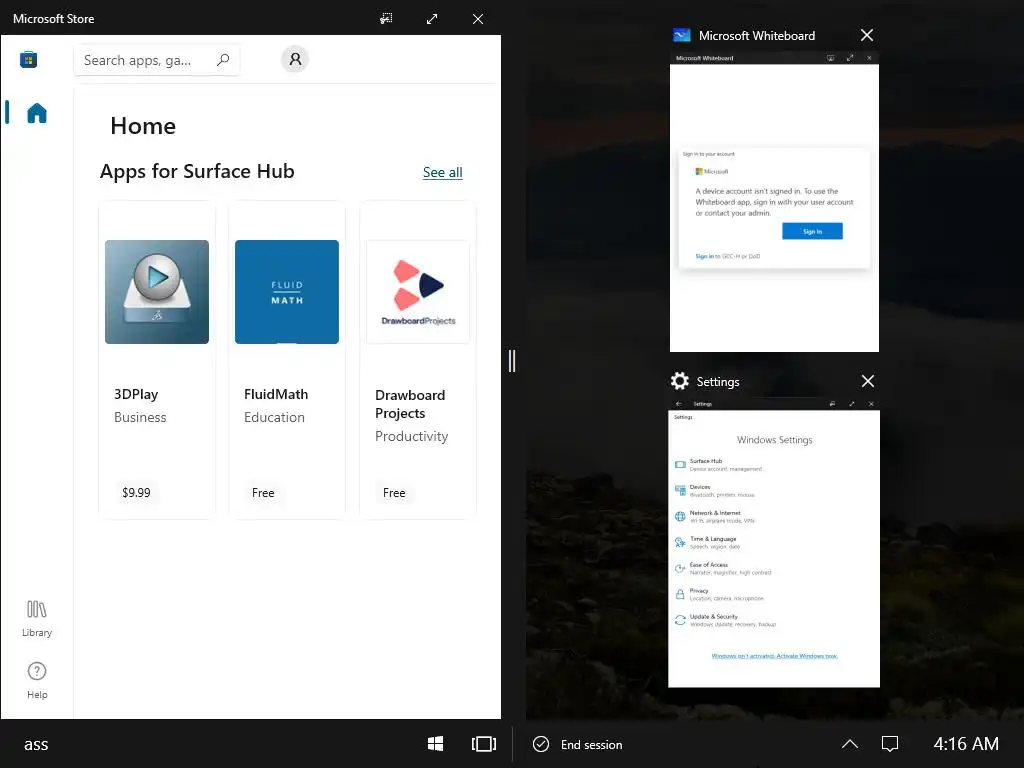Click the 'ass' text in taskbar
Image resolution: width=1024 pixels, height=768 pixels.
click(36, 744)
